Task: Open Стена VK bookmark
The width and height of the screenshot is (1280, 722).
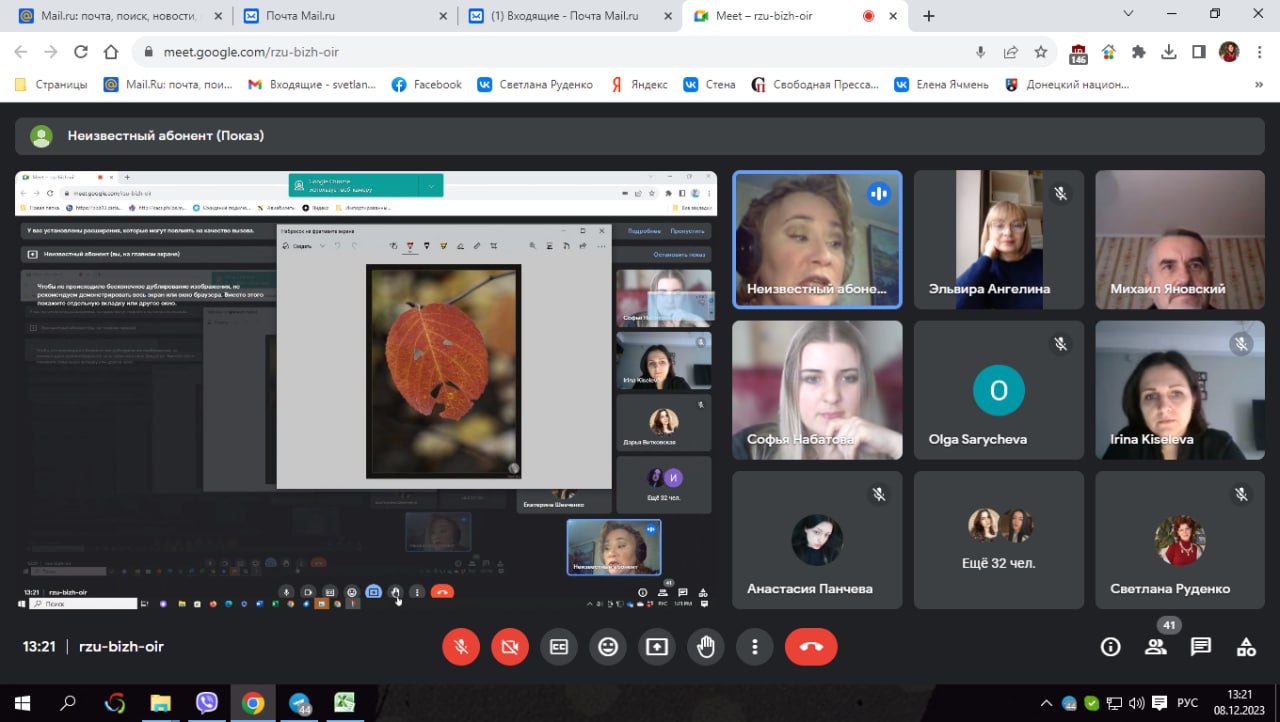Action: point(709,85)
